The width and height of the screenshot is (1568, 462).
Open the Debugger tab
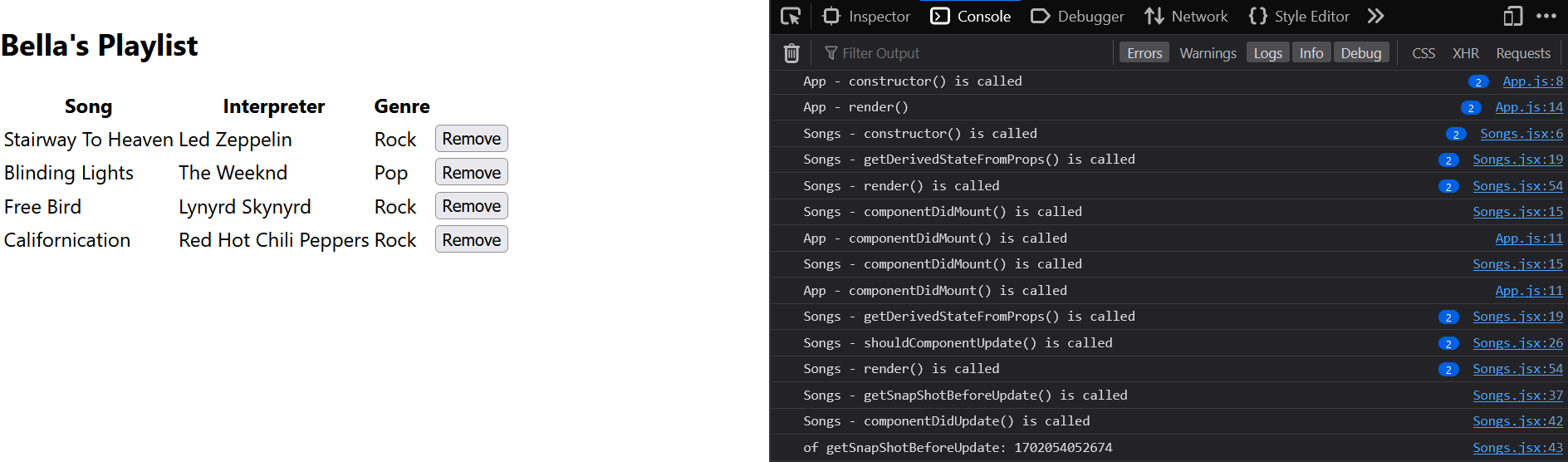pos(1077,17)
